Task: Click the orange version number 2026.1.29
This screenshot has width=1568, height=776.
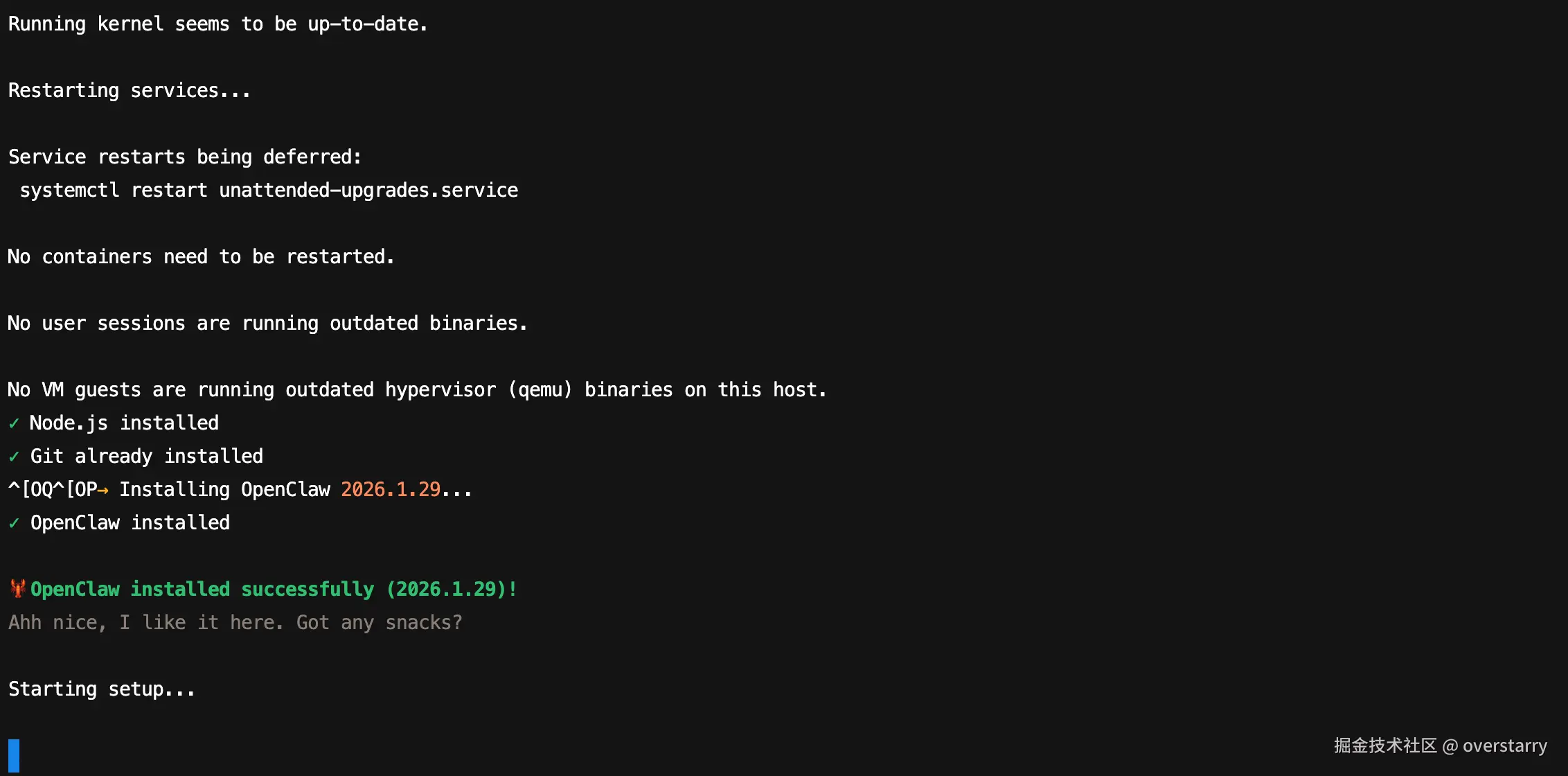Action: click(x=391, y=490)
